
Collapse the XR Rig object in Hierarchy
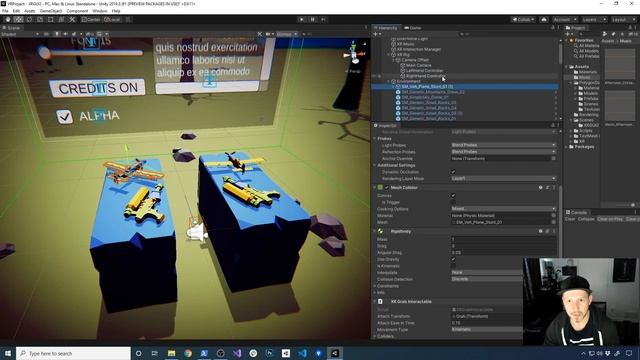[x=389, y=55]
